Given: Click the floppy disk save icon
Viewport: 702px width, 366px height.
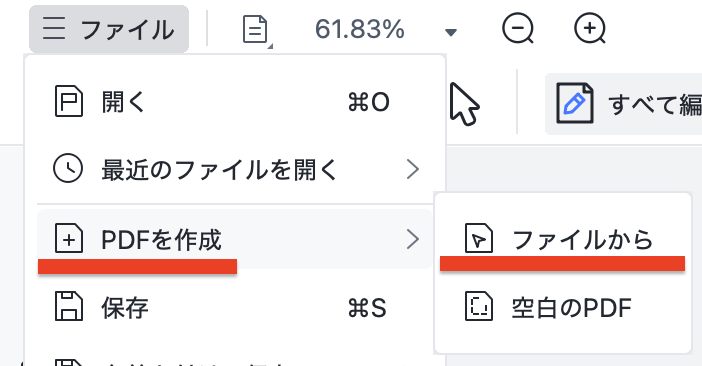Looking at the screenshot, I should point(68,306).
